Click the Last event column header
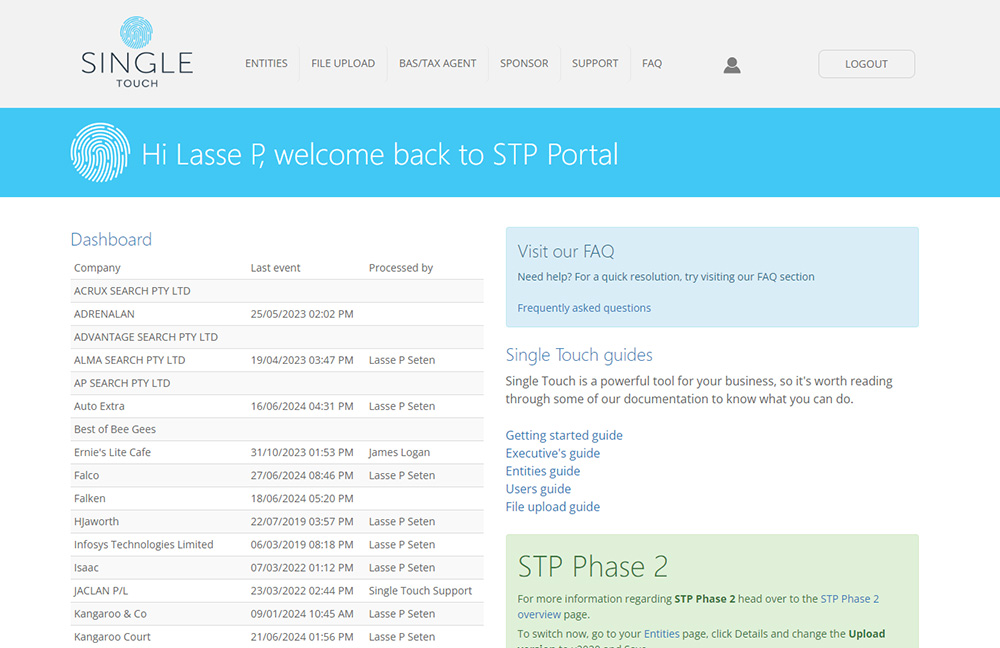 276,268
